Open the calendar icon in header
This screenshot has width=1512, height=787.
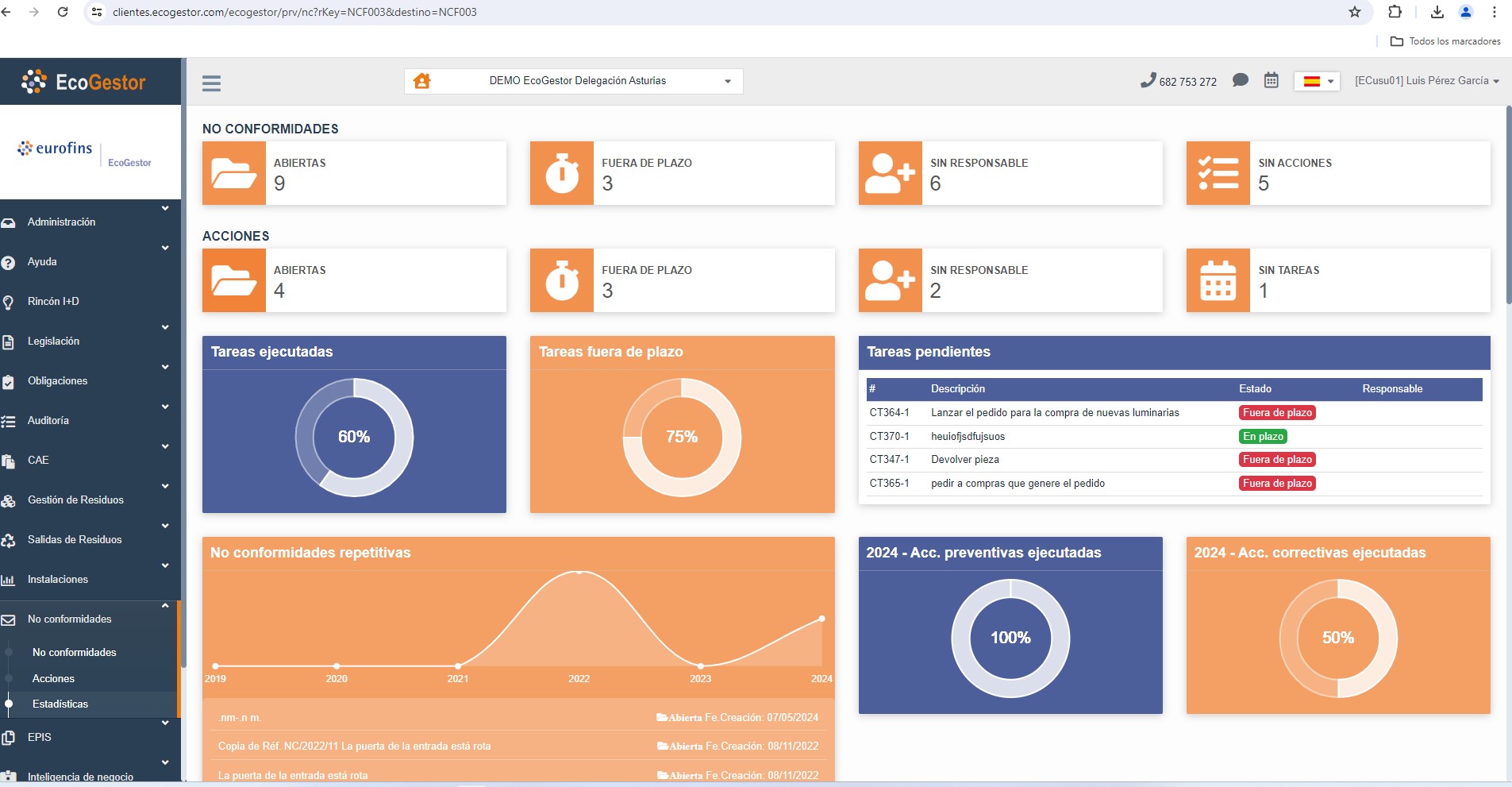tap(1271, 80)
